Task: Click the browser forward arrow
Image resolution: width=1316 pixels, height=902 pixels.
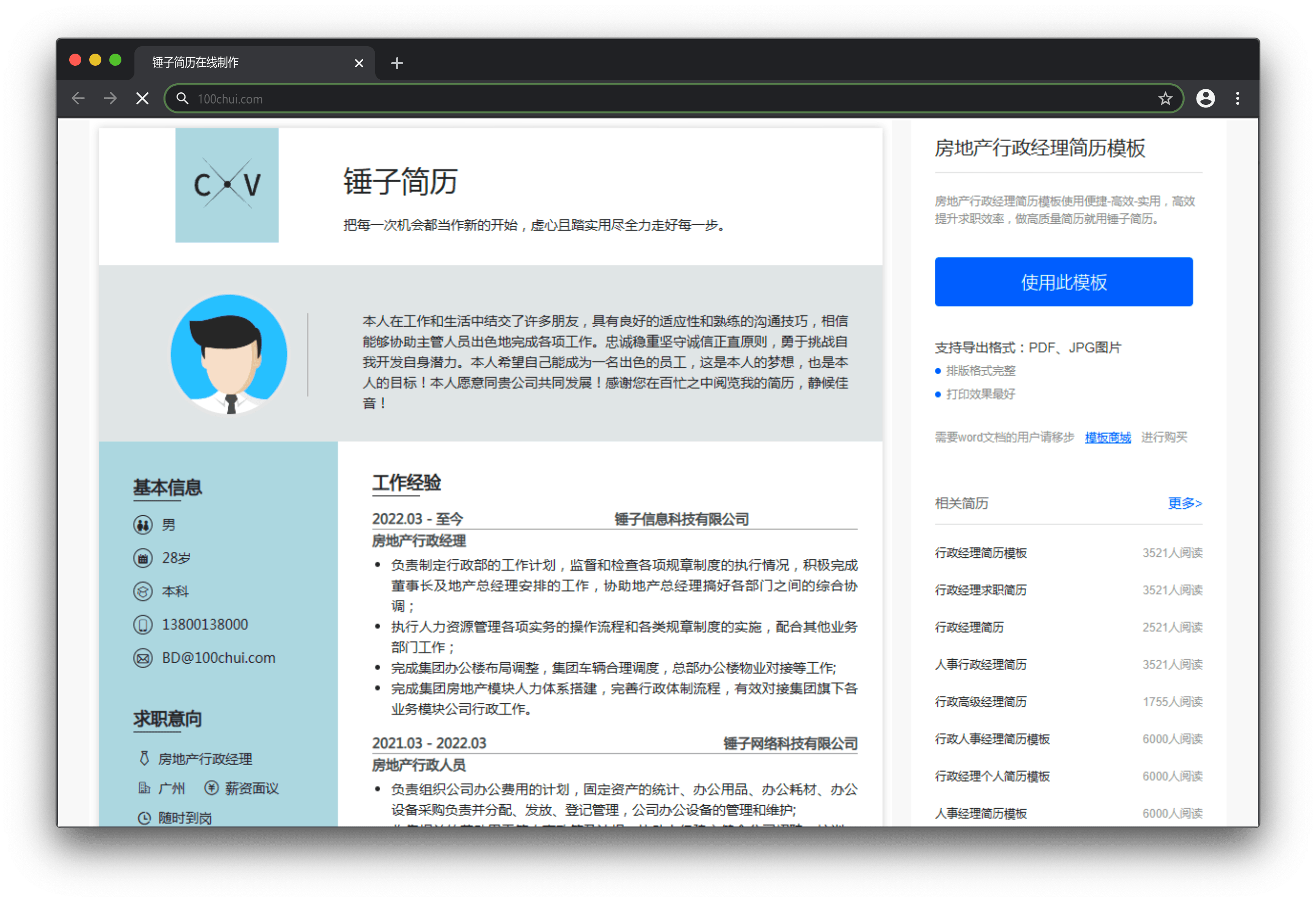Action: point(110,99)
